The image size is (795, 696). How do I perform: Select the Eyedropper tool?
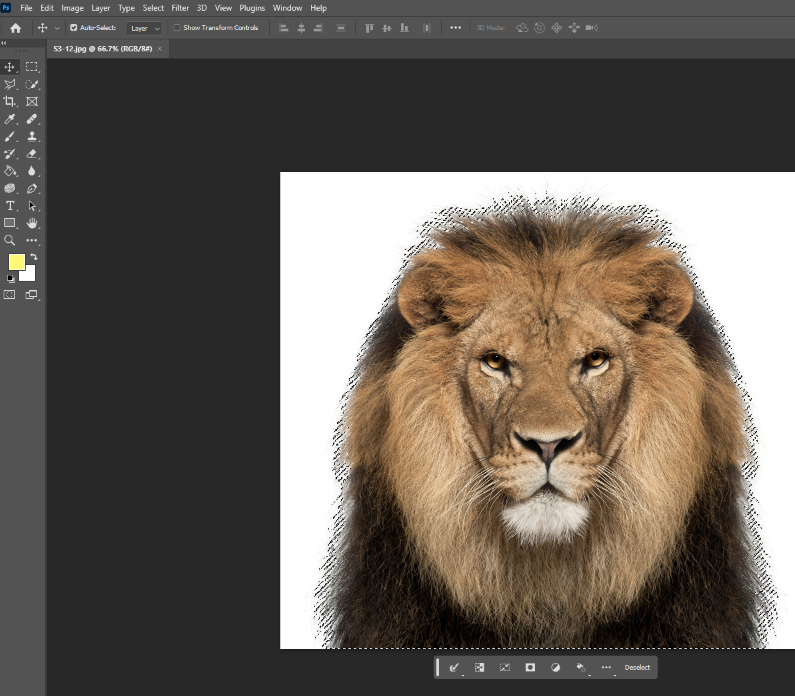point(9,119)
